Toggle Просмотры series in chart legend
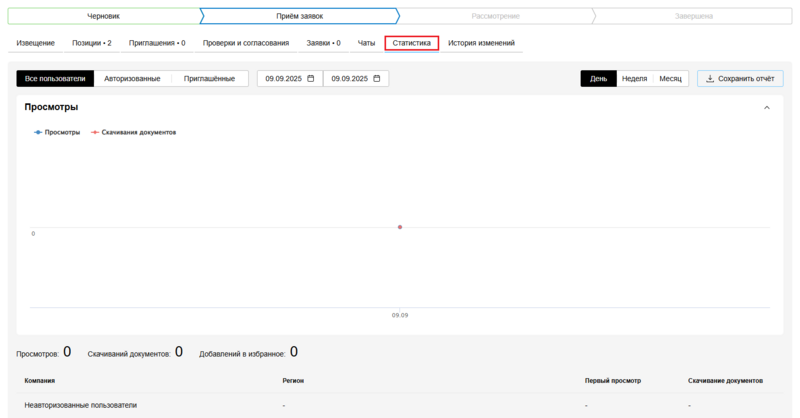Viewport: 800px width, 418px height. [x=58, y=132]
